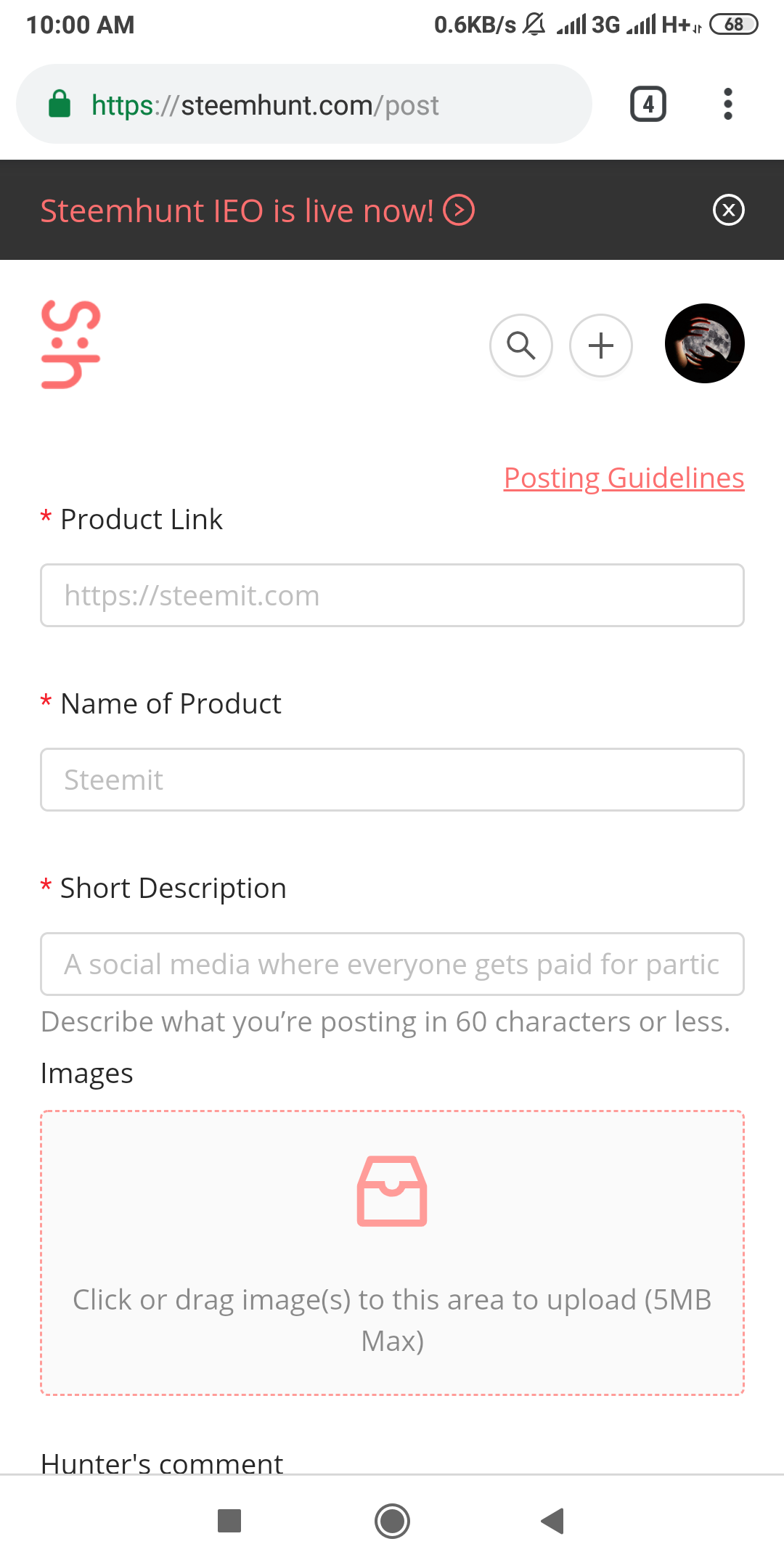Open the Posting Guidelines link
Viewport: 784px width, 1568px height.
(x=624, y=478)
